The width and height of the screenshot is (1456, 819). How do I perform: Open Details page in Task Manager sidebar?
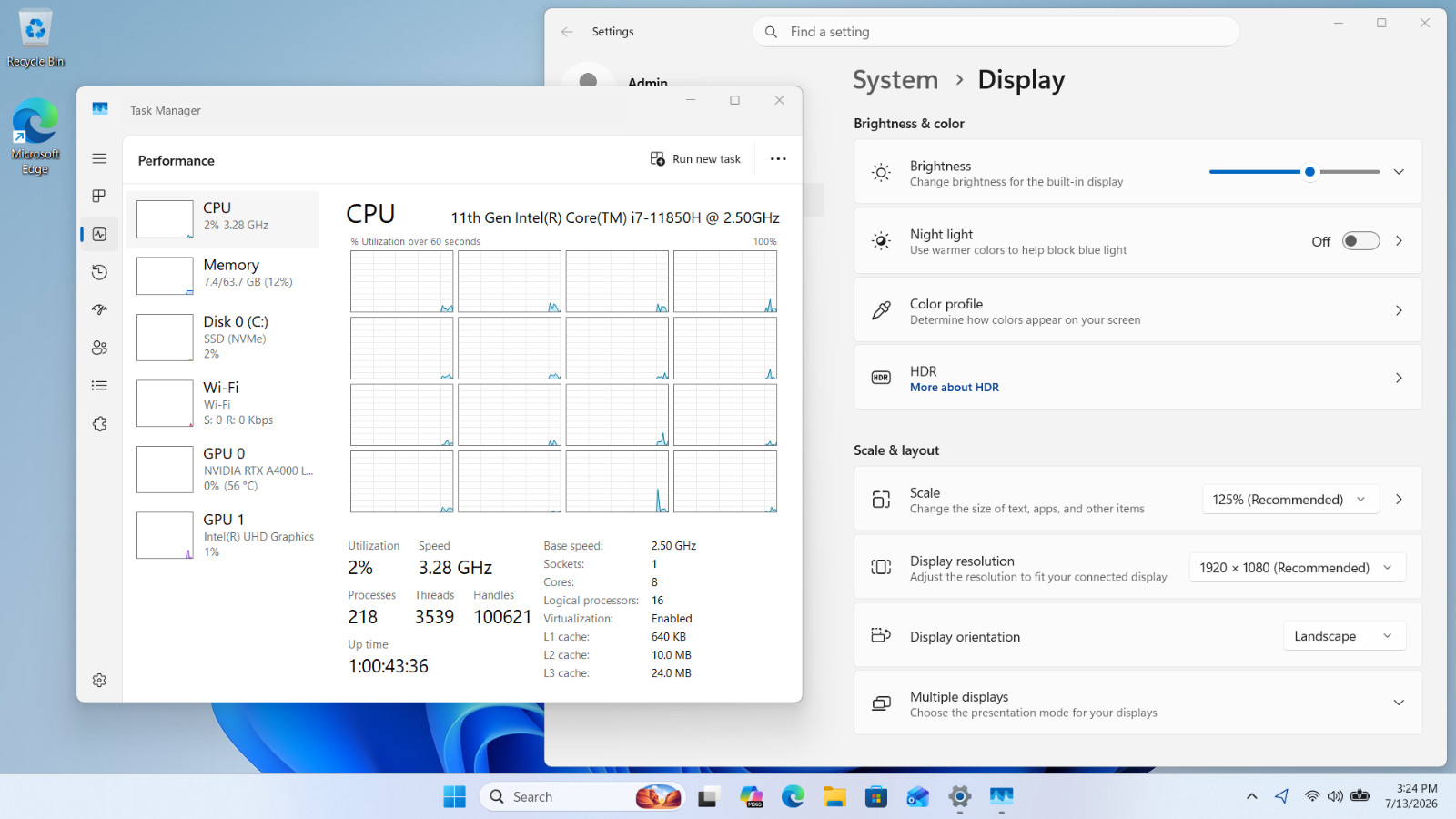[99, 386]
